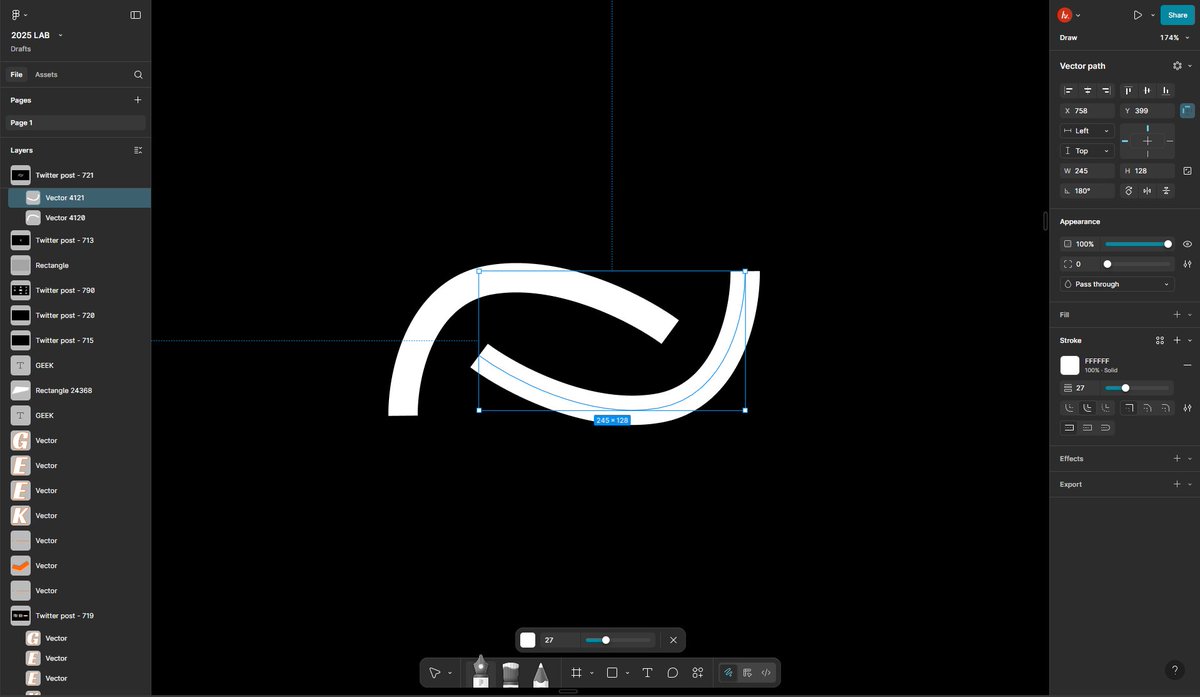Open the Pass through blend mode dropdown
Image resolution: width=1200 pixels, height=697 pixels.
1116,284
